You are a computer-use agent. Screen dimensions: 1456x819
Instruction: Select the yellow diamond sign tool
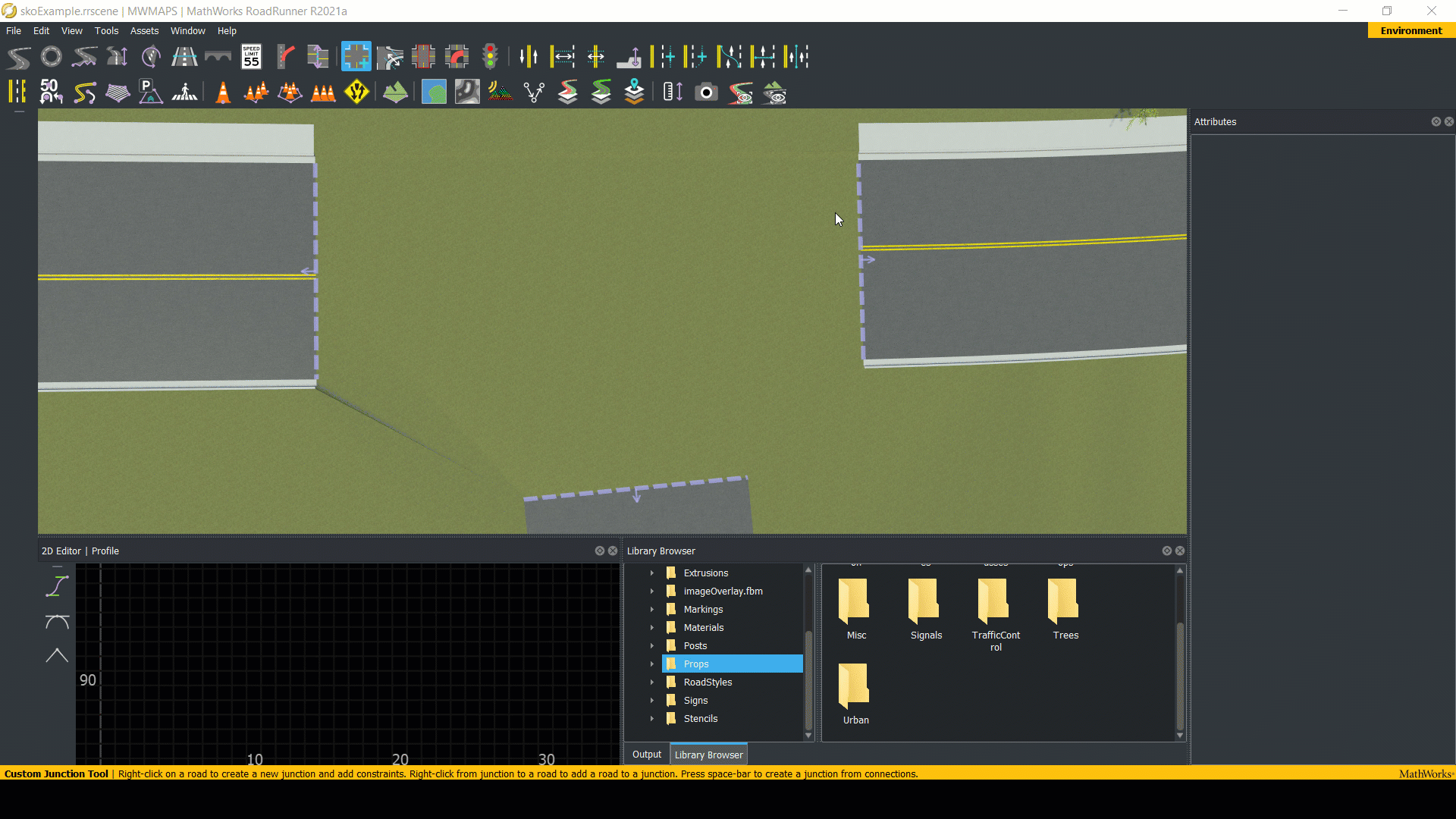356,93
